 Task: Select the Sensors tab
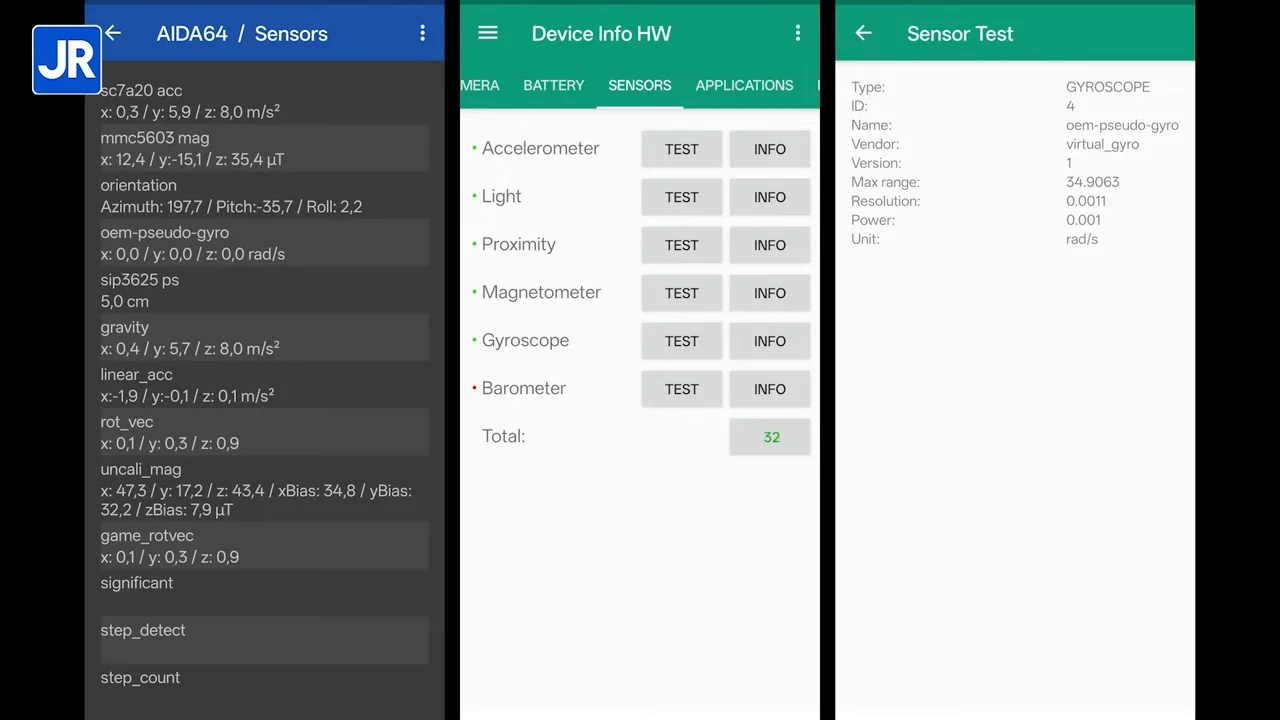pos(639,85)
